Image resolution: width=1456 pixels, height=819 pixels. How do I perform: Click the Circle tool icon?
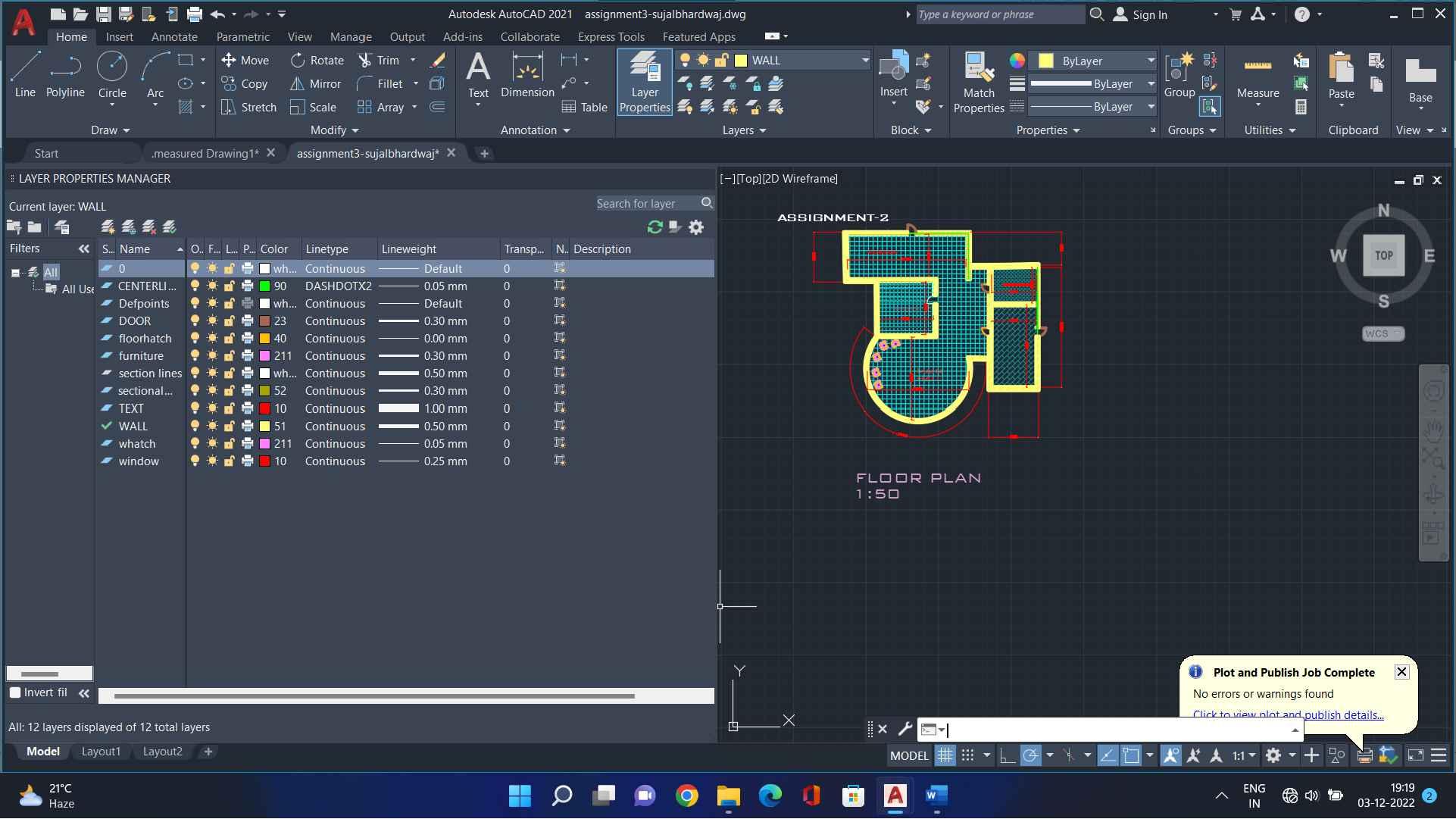coord(112,67)
